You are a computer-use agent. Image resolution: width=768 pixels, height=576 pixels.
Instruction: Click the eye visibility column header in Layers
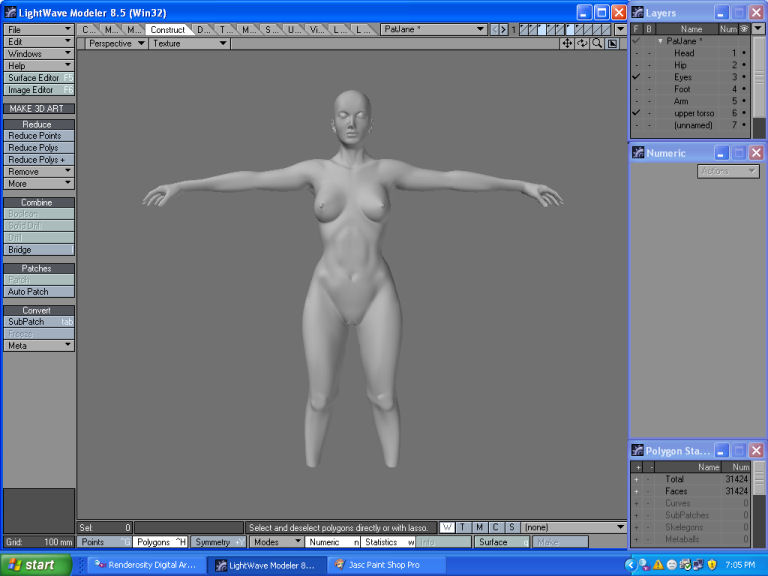(743, 29)
